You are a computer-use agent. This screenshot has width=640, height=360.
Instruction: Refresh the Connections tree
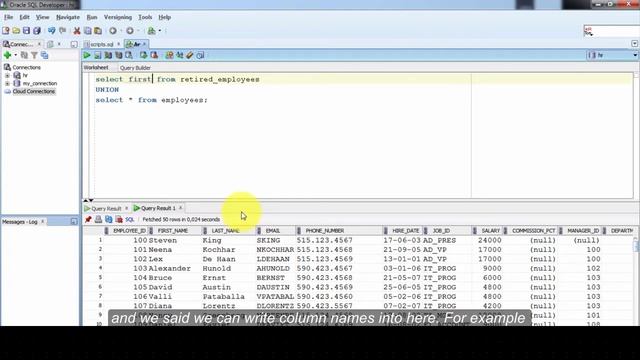[x=24, y=55]
